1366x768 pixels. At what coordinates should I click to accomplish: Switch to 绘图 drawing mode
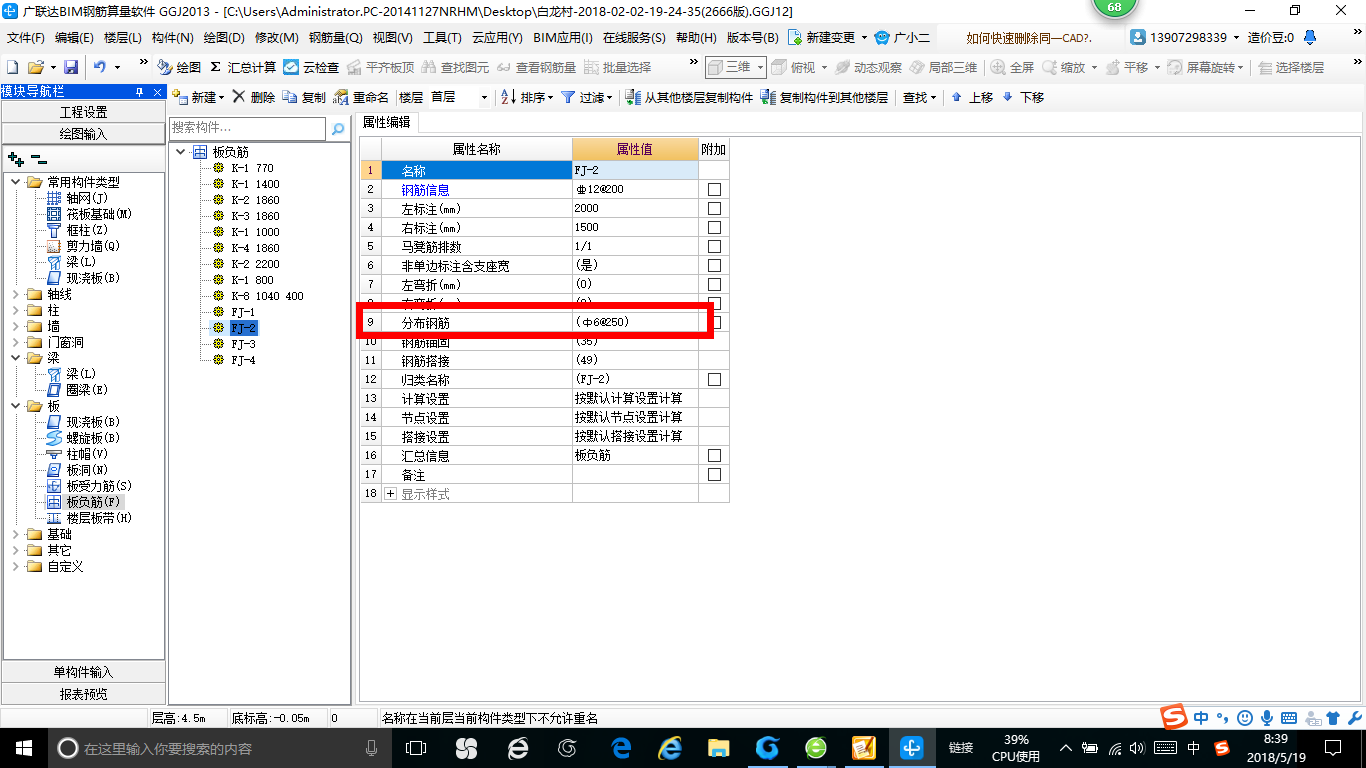pos(180,67)
